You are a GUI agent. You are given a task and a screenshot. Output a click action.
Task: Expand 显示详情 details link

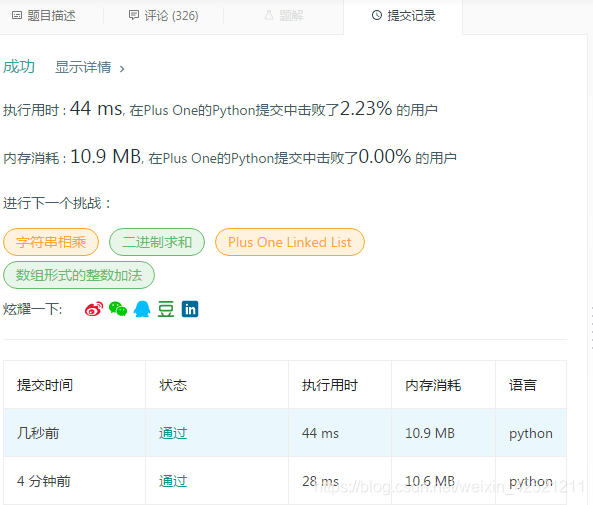click(x=90, y=67)
